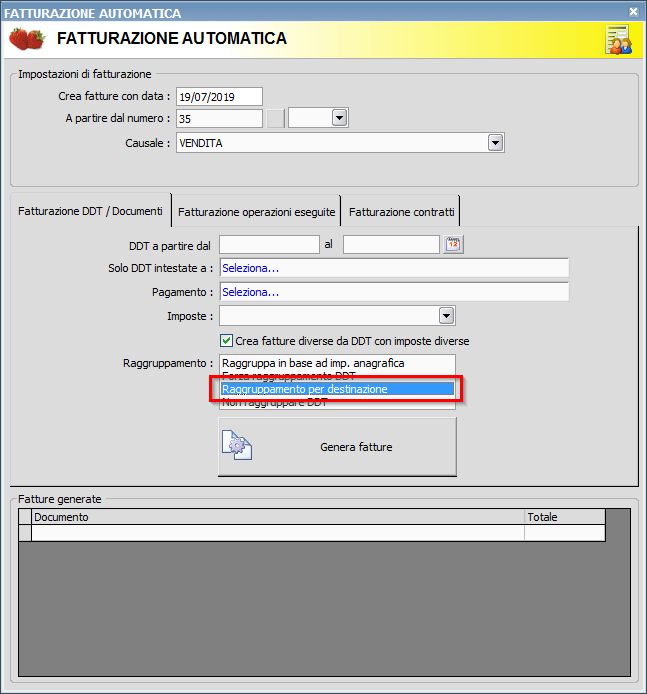647x694 pixels.
Task: Click the 'DDT a partire dal' start date field
Action: tap(269, 244)
